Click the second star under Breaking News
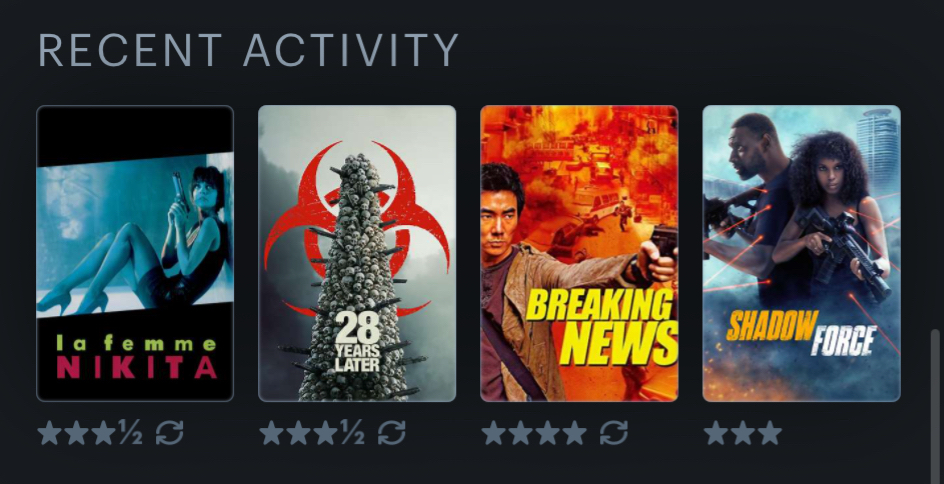Image resolution: width=944 pixels, height=484 pixels. (x=521, y=433)
